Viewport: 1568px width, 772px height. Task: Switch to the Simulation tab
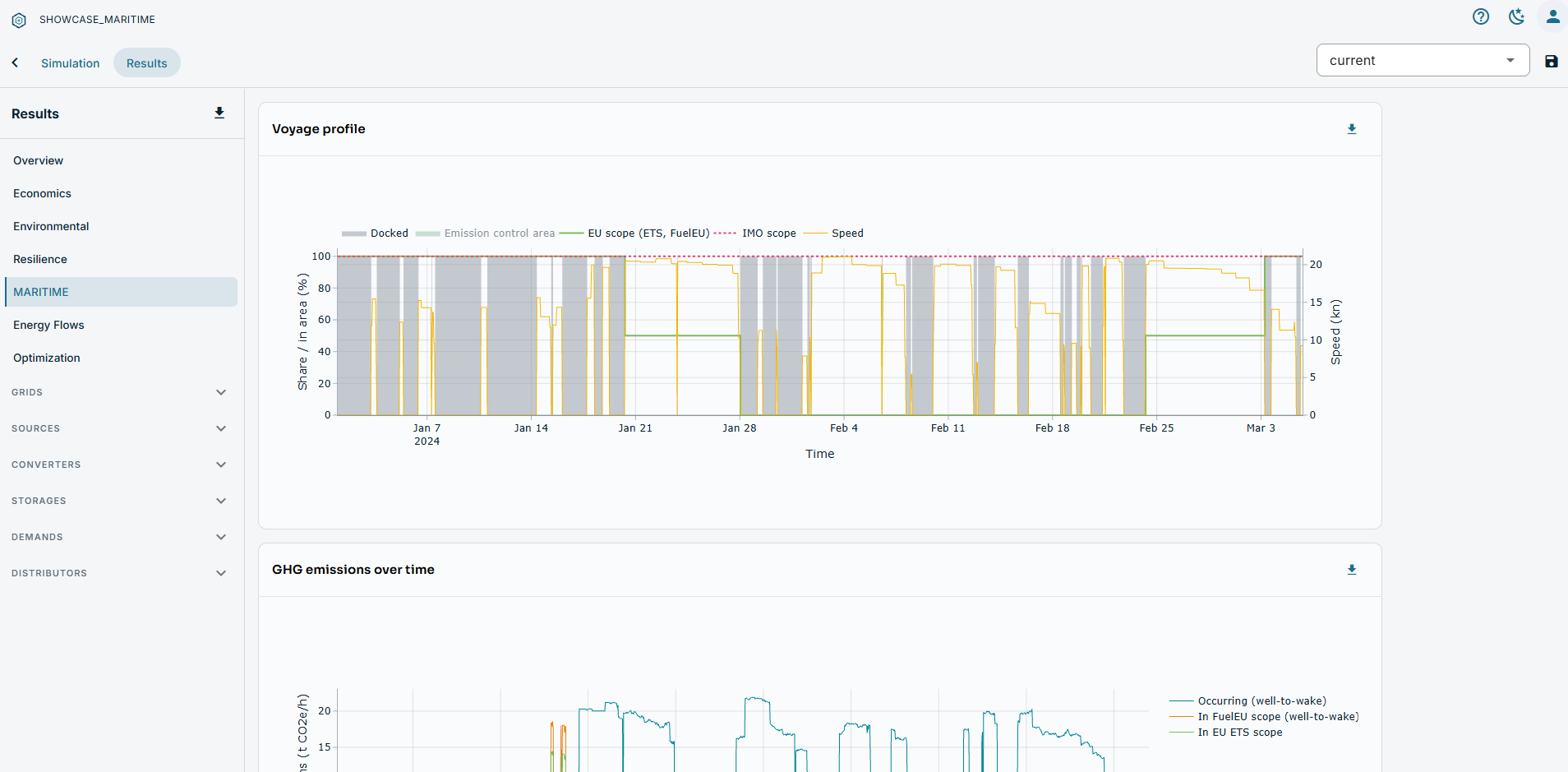[71, 63]
